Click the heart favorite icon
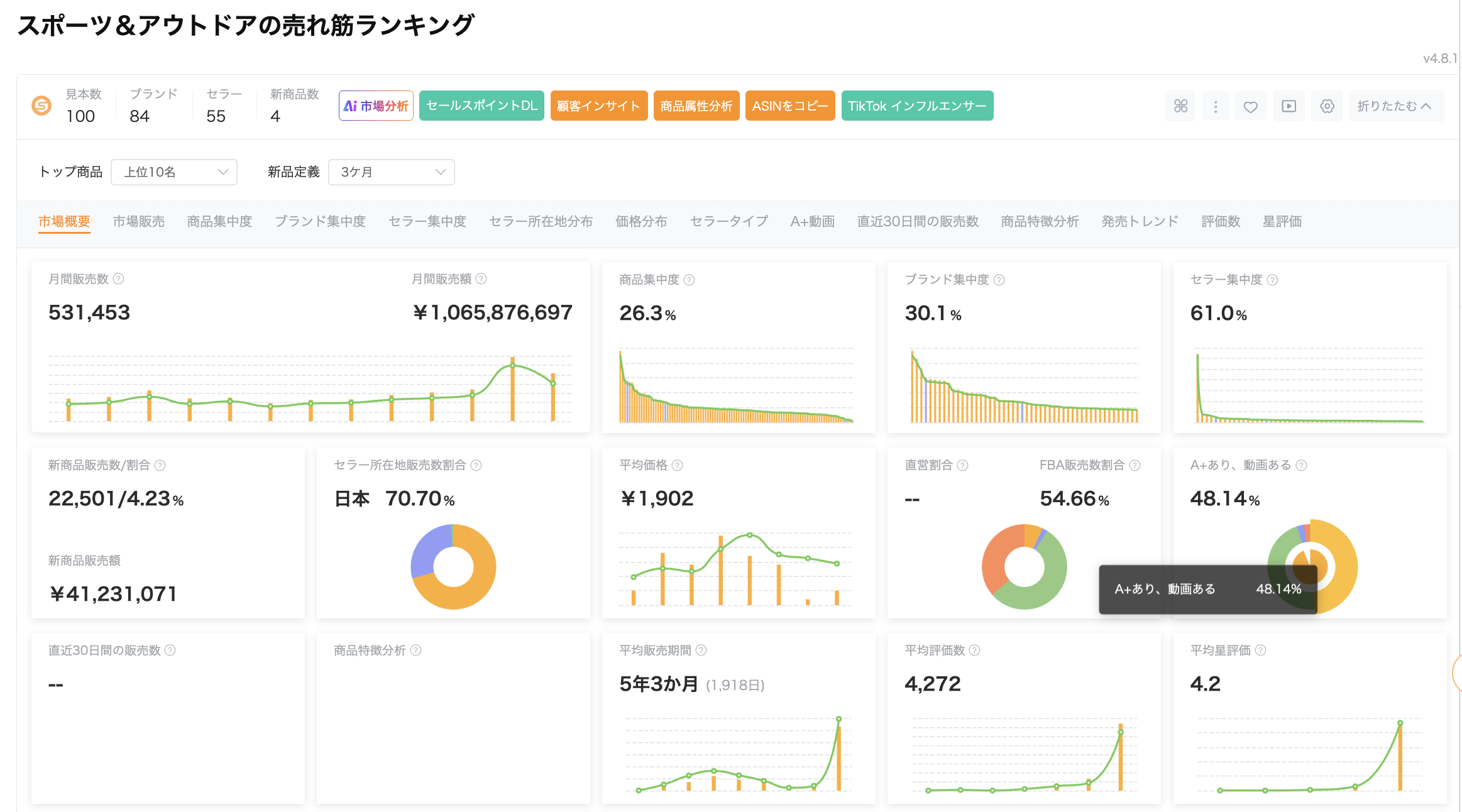Screen dimensions: 1462x812 point(1251,106)
